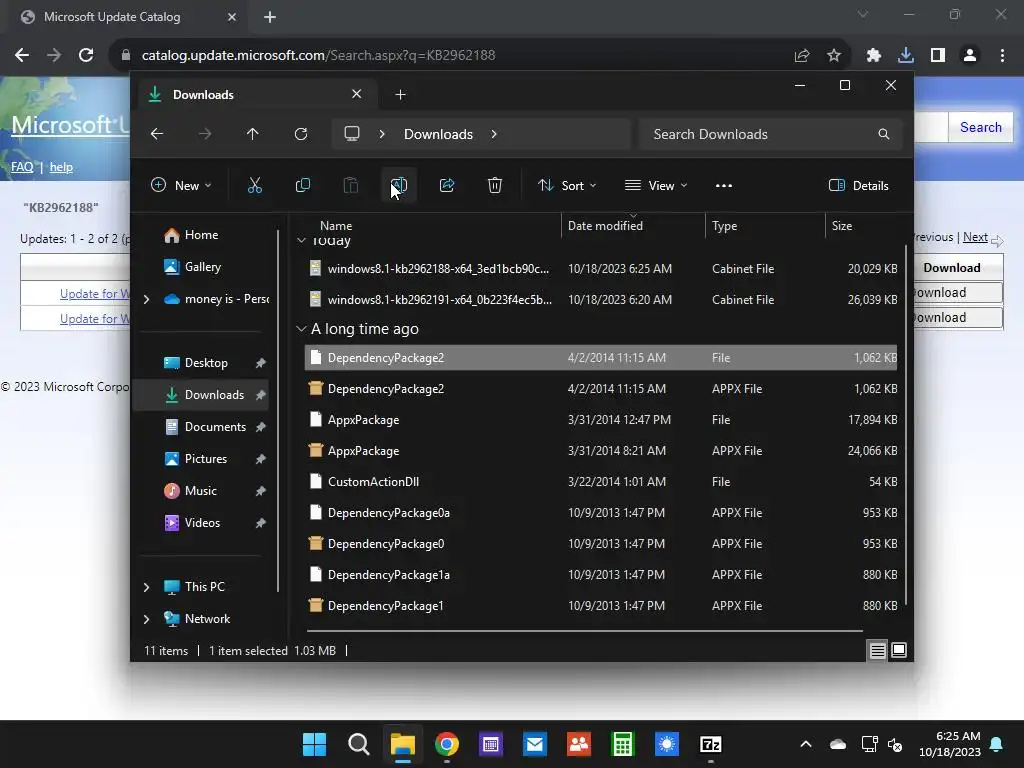Open Videos in the navigation pane

(x=202, y=523)
